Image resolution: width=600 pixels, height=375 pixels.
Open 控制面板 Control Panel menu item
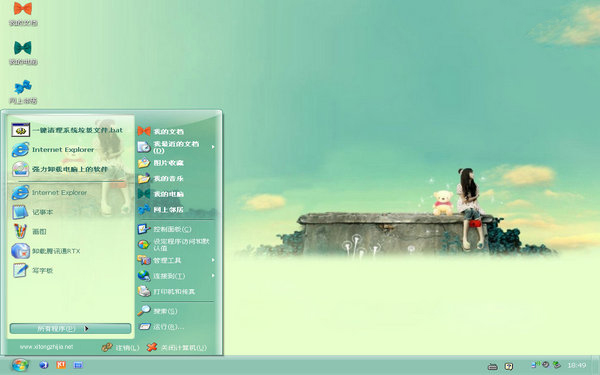click(176, 229)
